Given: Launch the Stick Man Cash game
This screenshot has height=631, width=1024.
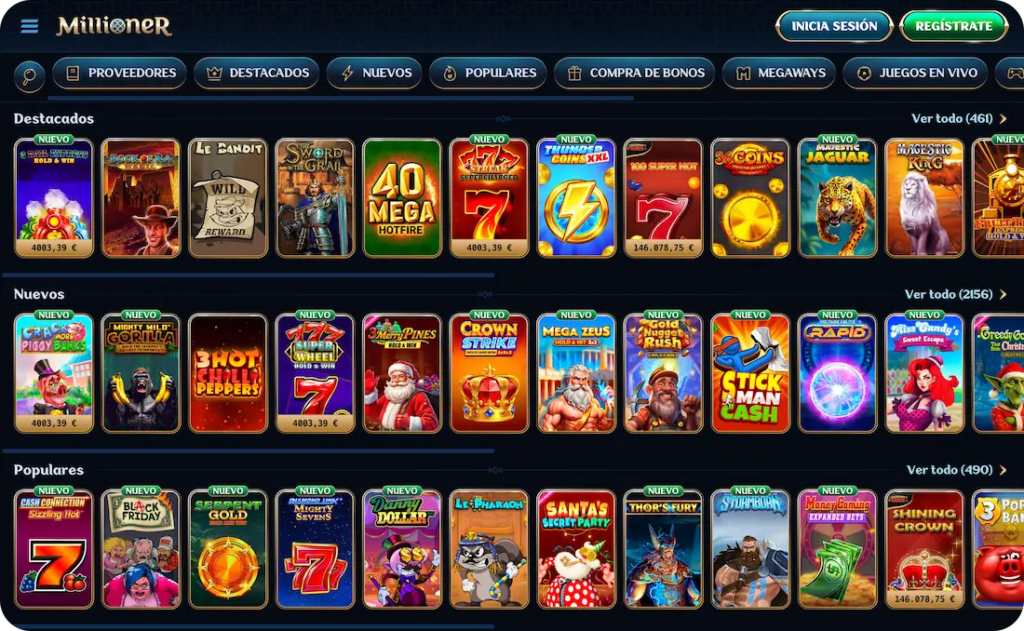Looking at the screenshot, I should 750,374.
